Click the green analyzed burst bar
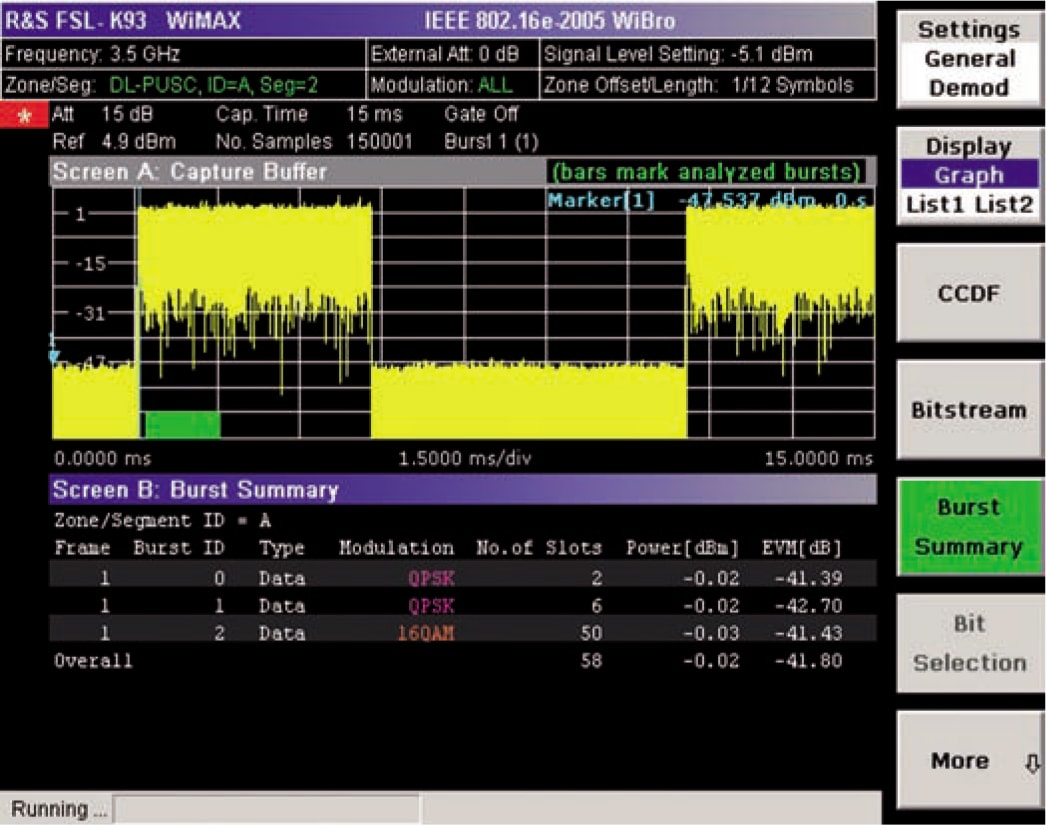This screenshot has height=825, width=1046. (x=182, y=425)
